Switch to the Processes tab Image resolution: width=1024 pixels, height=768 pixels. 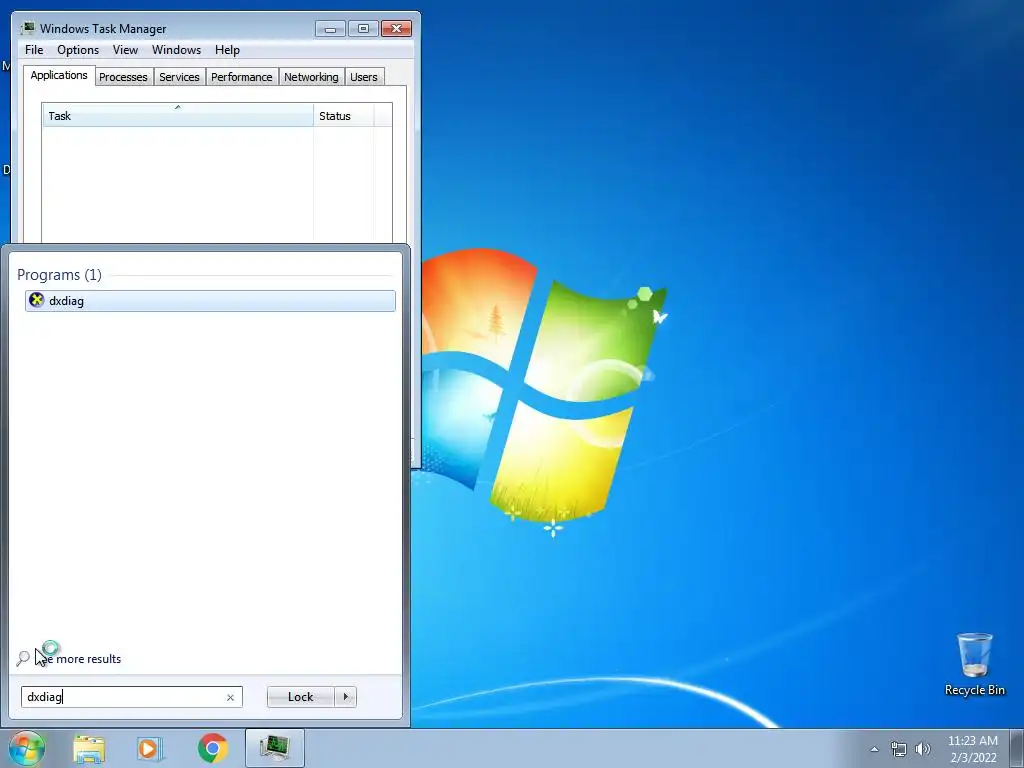tap(123, 77)
